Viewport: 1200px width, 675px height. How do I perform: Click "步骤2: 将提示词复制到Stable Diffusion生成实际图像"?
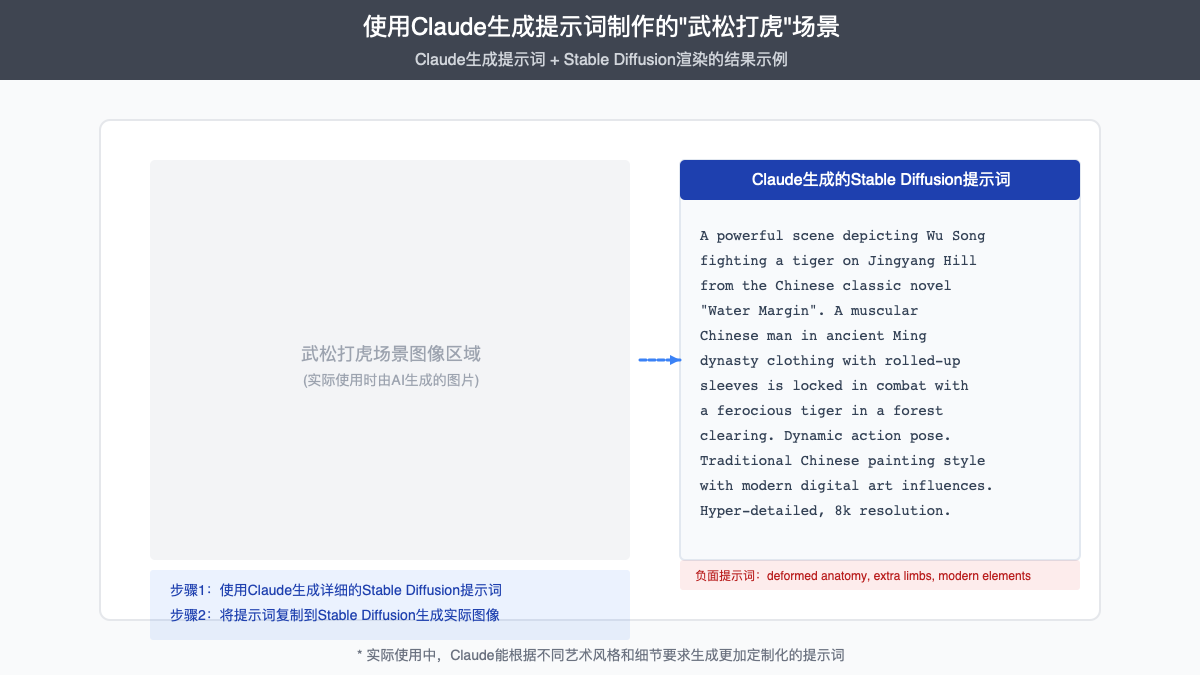[x=335, y=615]
